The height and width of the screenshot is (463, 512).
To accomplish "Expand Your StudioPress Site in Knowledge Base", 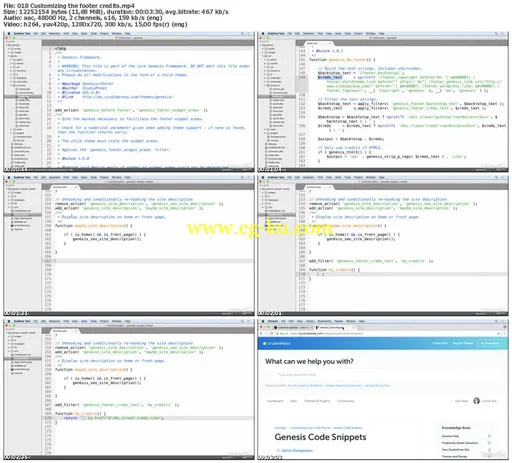I will tap(489, 450).
